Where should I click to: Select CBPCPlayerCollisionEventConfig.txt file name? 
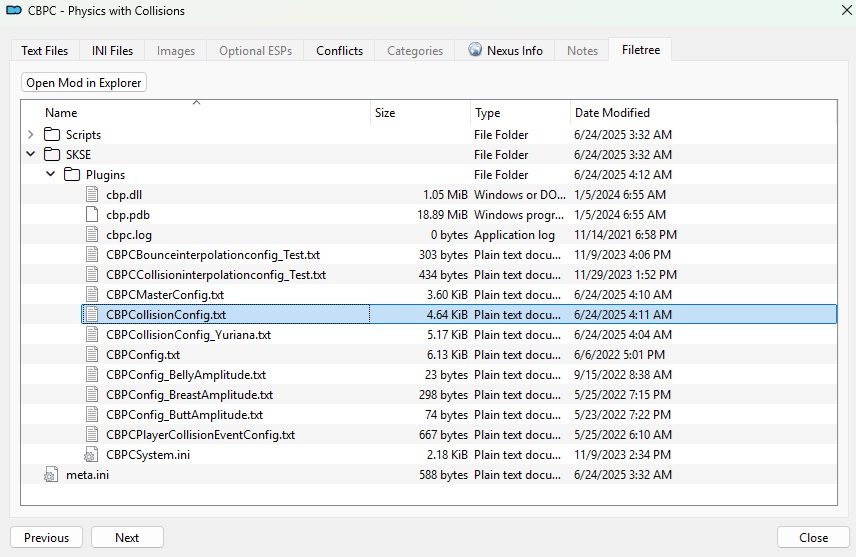[x=200, y=435]
